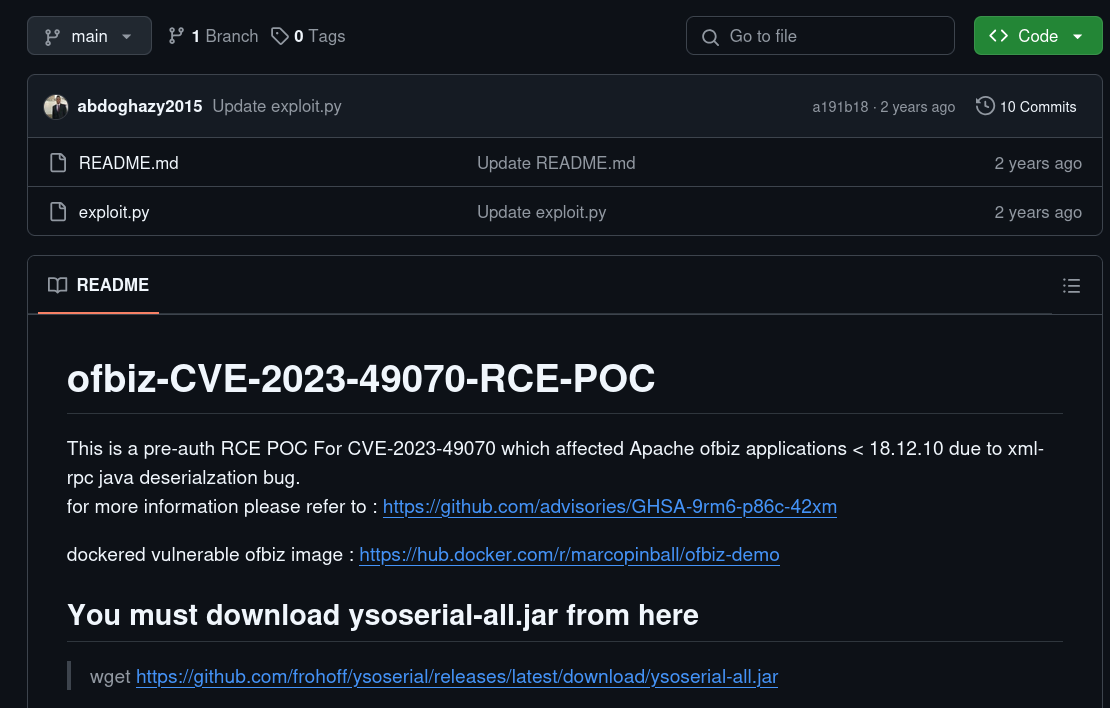Open the abdoghazy2015 author profile link
The image size is (1110, 708).
click(139, 106)
